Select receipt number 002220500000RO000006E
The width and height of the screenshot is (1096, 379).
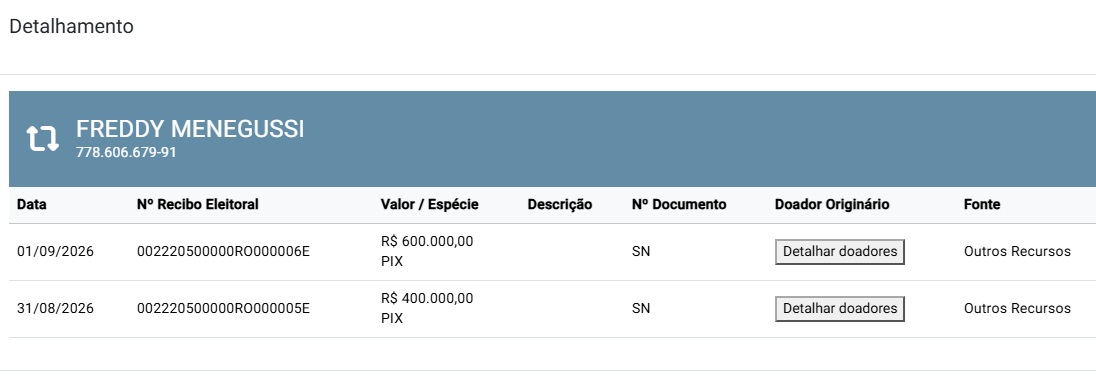(x=223, y=252)
